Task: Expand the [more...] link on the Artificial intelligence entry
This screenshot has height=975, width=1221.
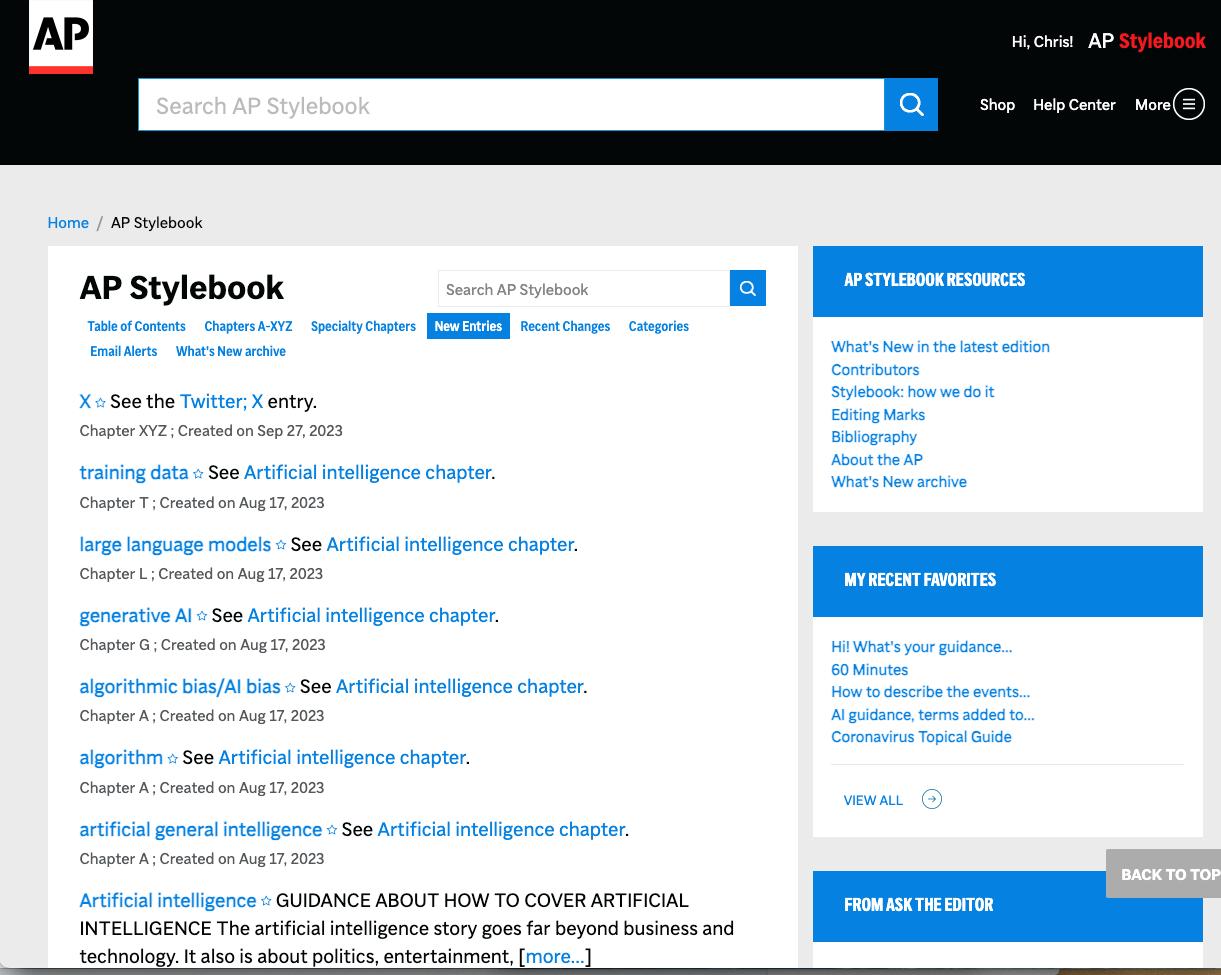Action: pyautogui.click(x=555, y=956)
